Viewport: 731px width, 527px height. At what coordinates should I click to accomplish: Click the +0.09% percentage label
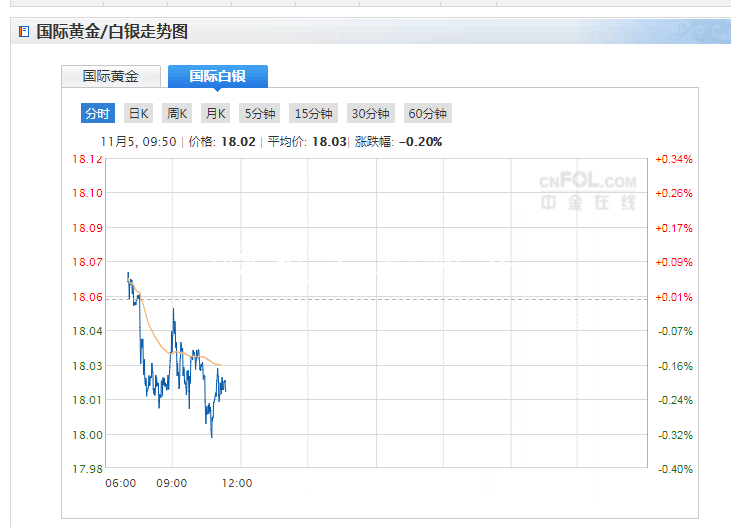pos(674,262)
